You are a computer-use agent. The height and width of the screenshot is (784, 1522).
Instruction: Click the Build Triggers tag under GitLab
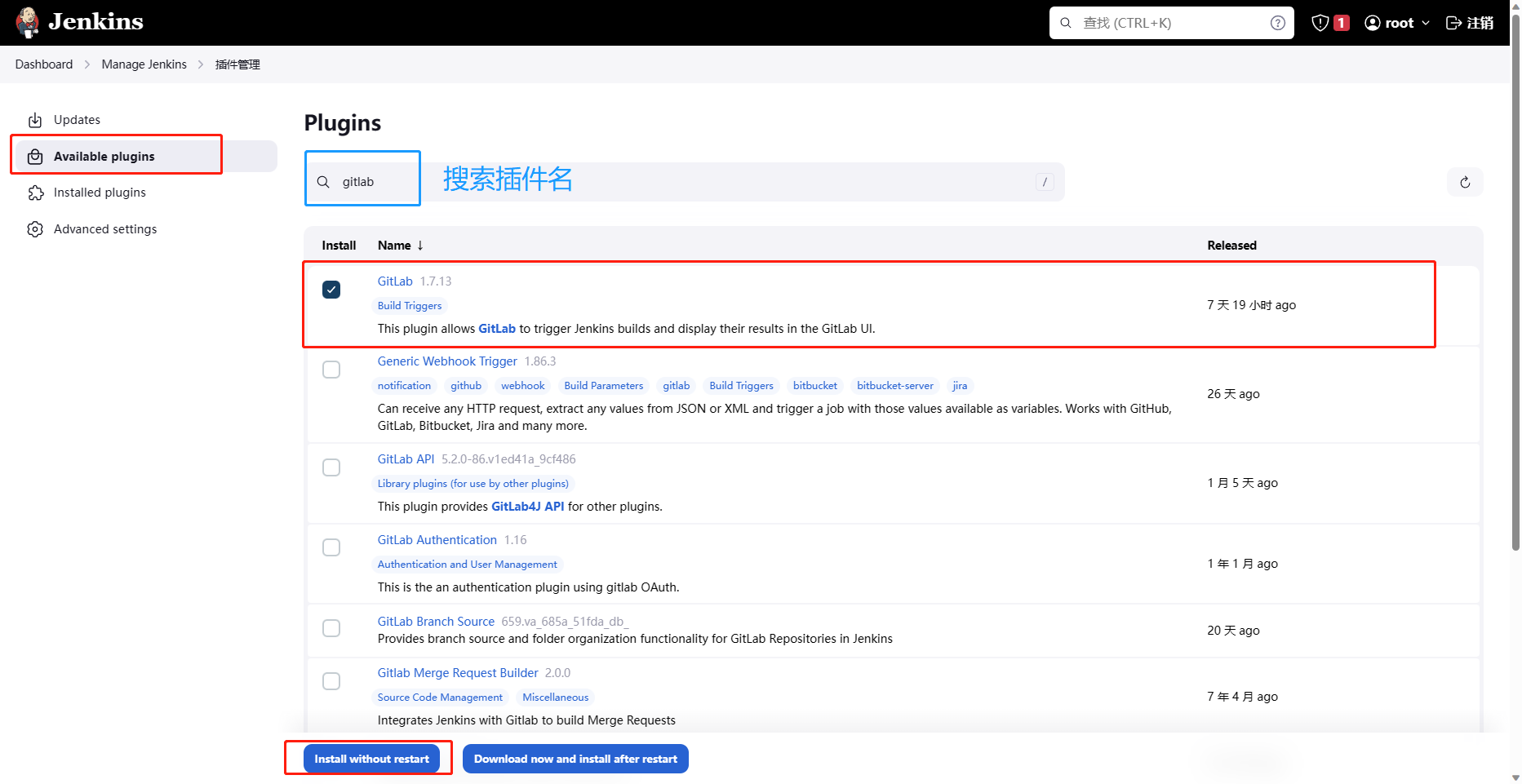click(410, 306)
